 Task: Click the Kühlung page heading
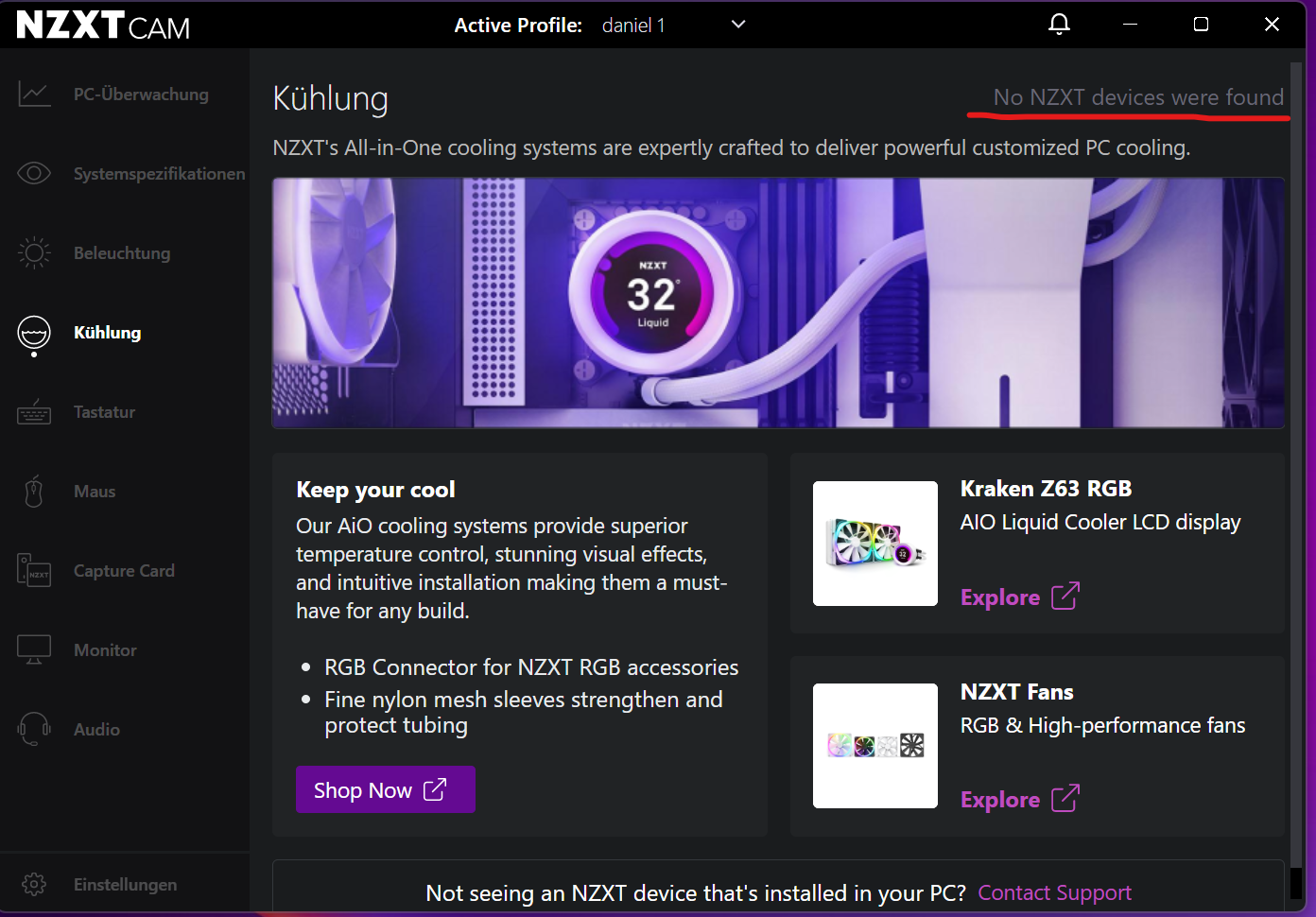pyautogui.click(x=330, y=98)
